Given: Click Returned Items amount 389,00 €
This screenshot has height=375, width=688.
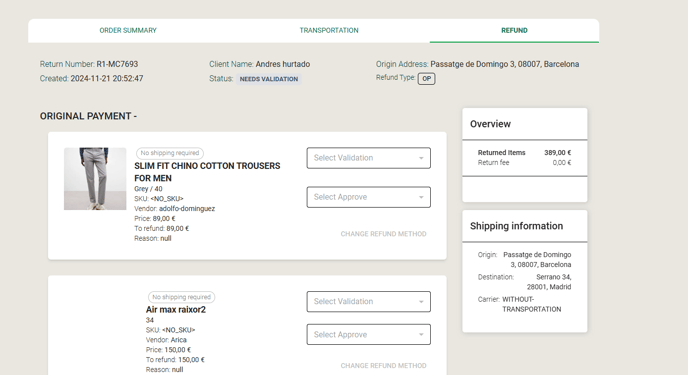Looking at the screenshot, I should [x=558, y=153].
